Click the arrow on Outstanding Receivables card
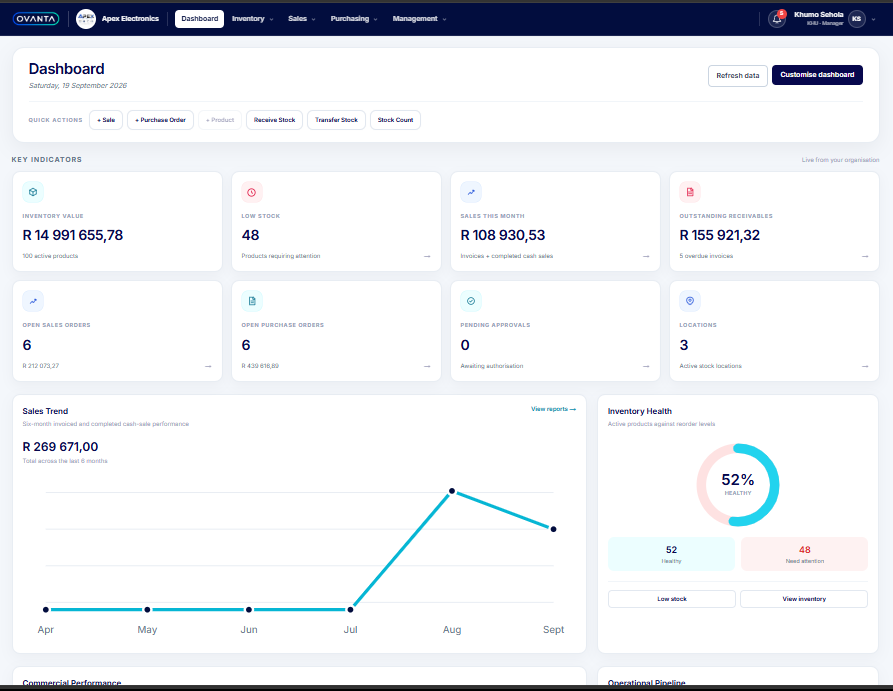Screen dimensions: 893x691 point(865,256)
